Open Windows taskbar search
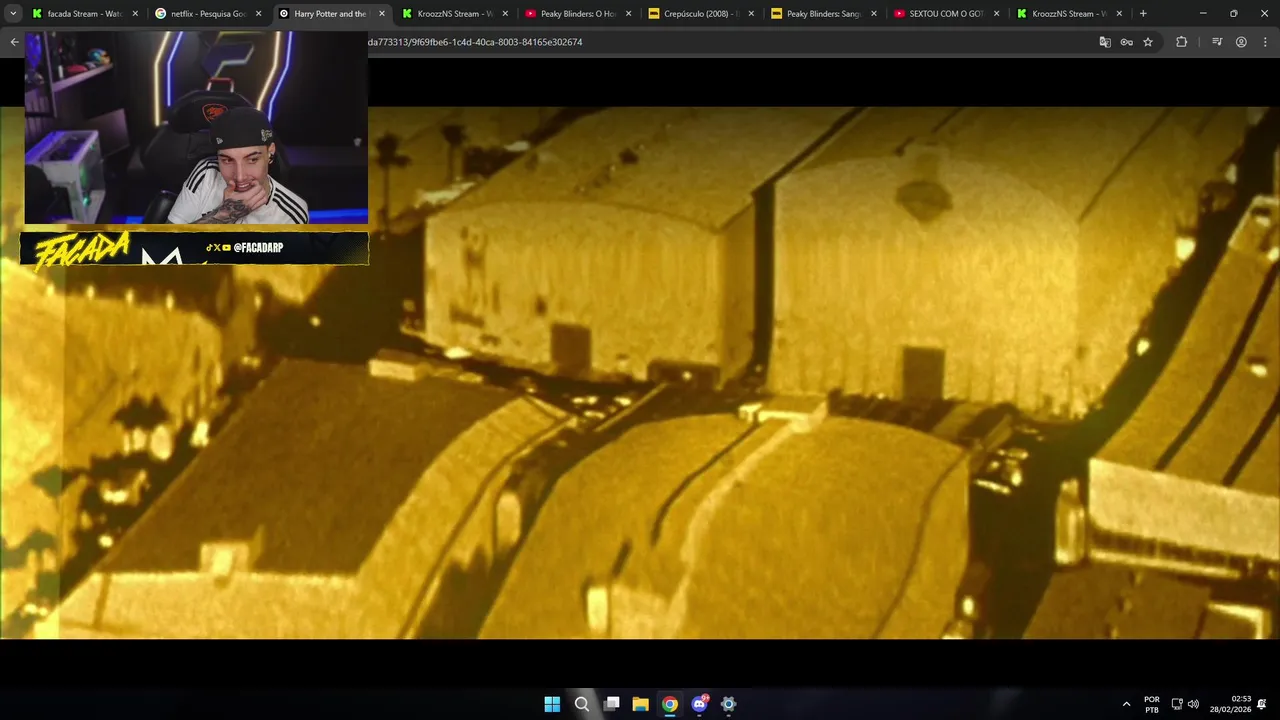1280x720 pixels. click(x=582, y=704)
